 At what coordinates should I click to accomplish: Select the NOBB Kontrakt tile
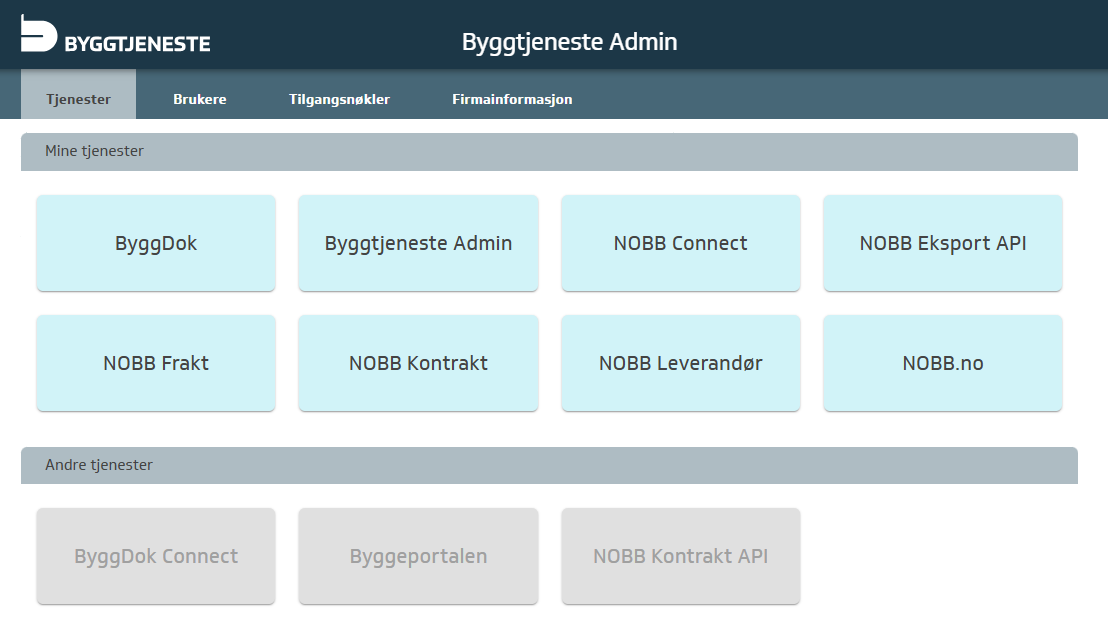click(418, 363)
